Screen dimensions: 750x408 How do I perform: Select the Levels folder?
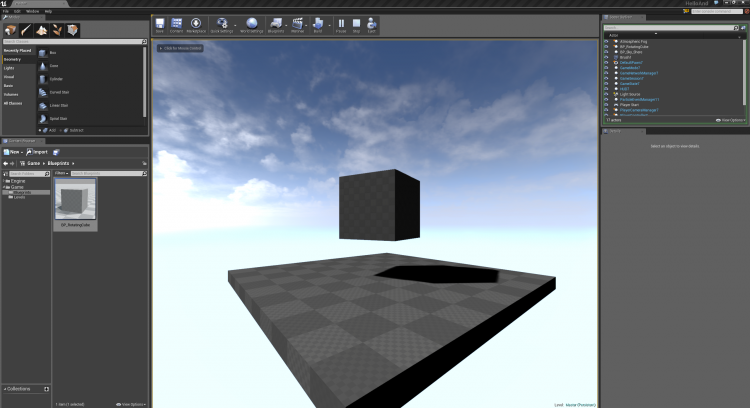coord(19,197)
